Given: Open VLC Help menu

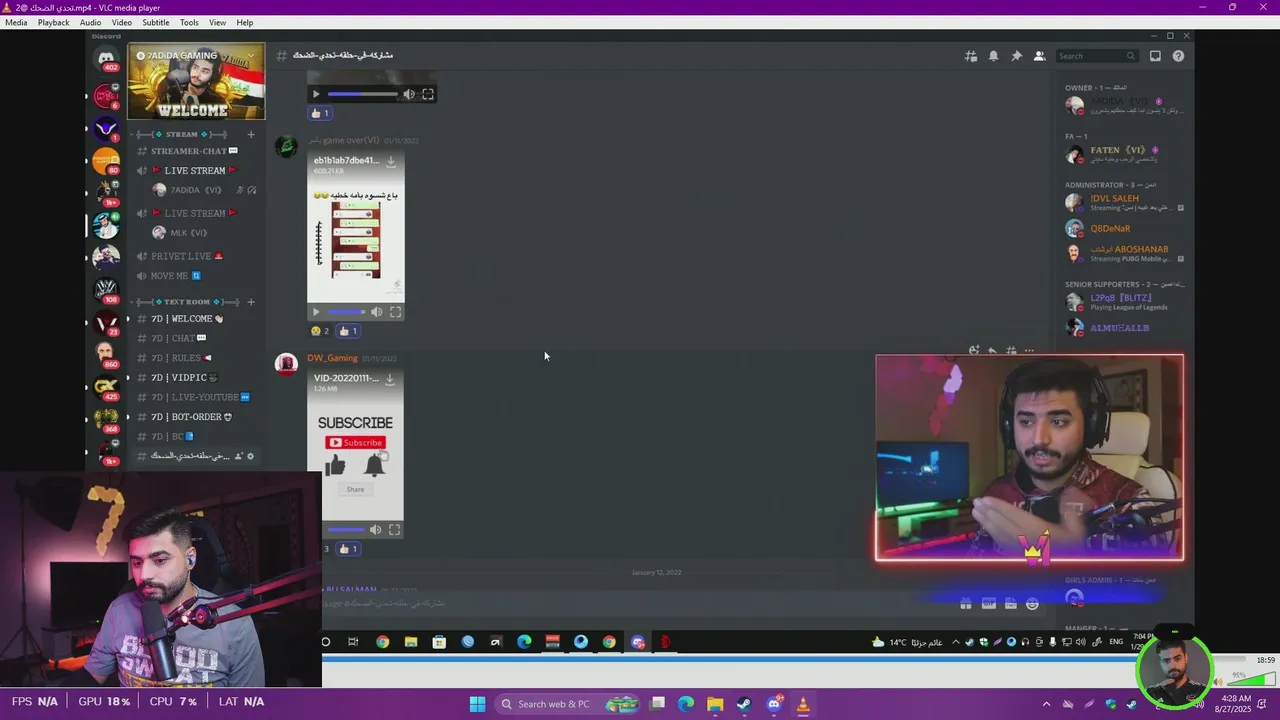Looking at the screenshot, I should tap(245, 22).
